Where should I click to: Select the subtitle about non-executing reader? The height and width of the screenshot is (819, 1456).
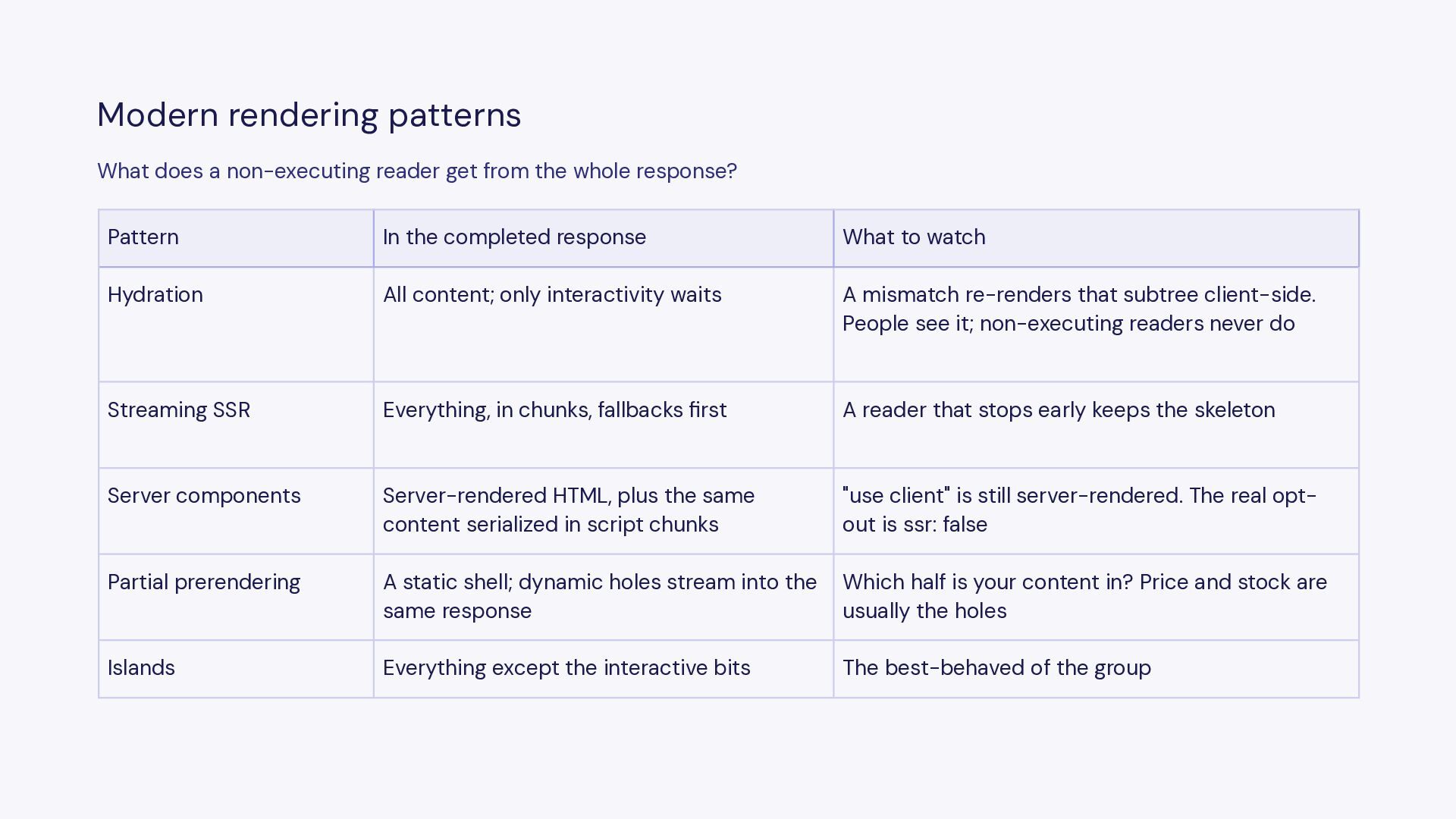pyautogui.click(x=417, y=171)
